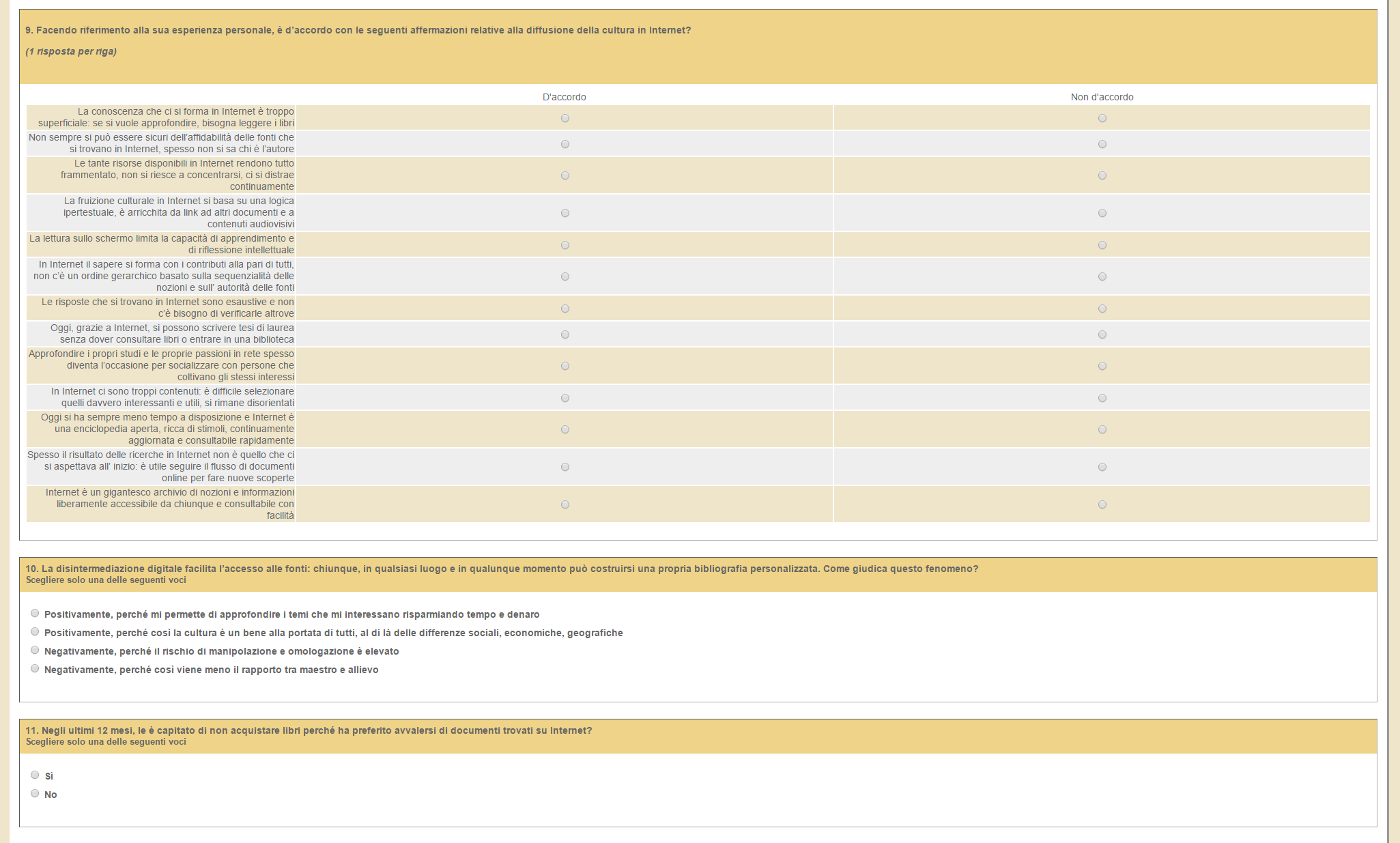1400x843 pixels.
Task: Select 'Negativamente... rapporto tra maestro e allievo'
Action: (x=35, y=669)
